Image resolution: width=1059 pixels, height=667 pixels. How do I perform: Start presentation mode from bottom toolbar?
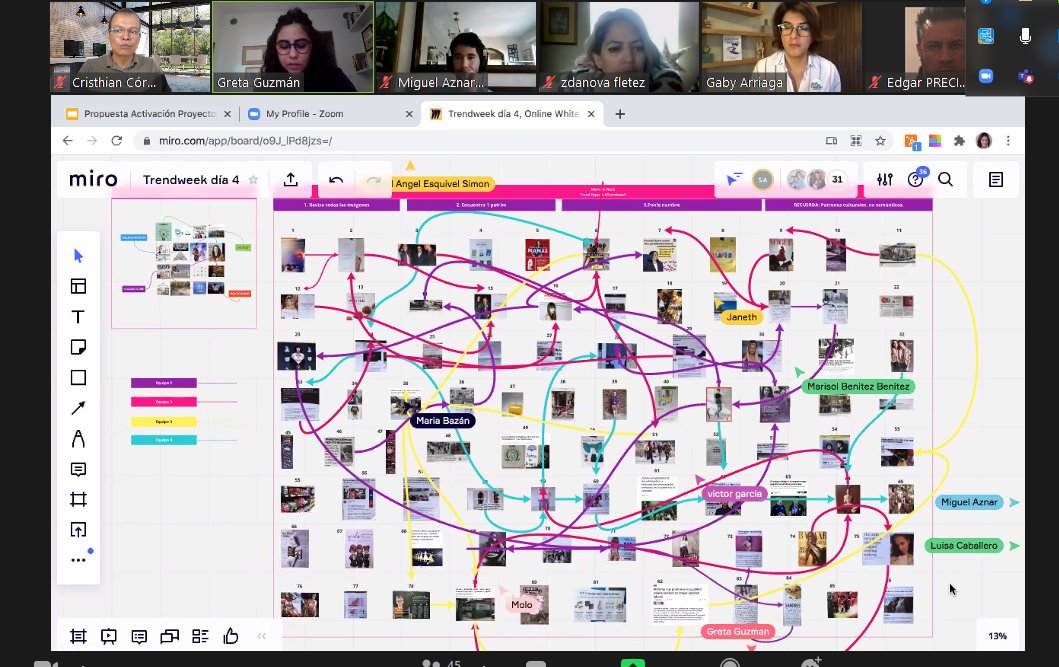(x=108, y=636)
